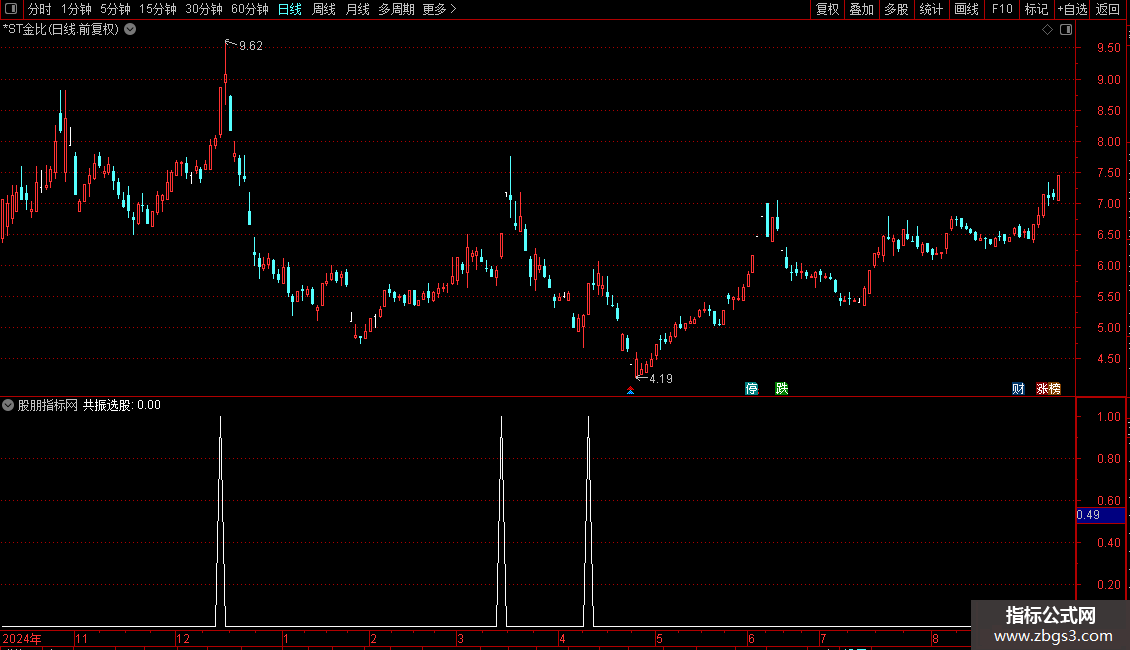Click the 标记 mark button
This screenshot has height=650, width=1130.
(x=1036, y=9)
